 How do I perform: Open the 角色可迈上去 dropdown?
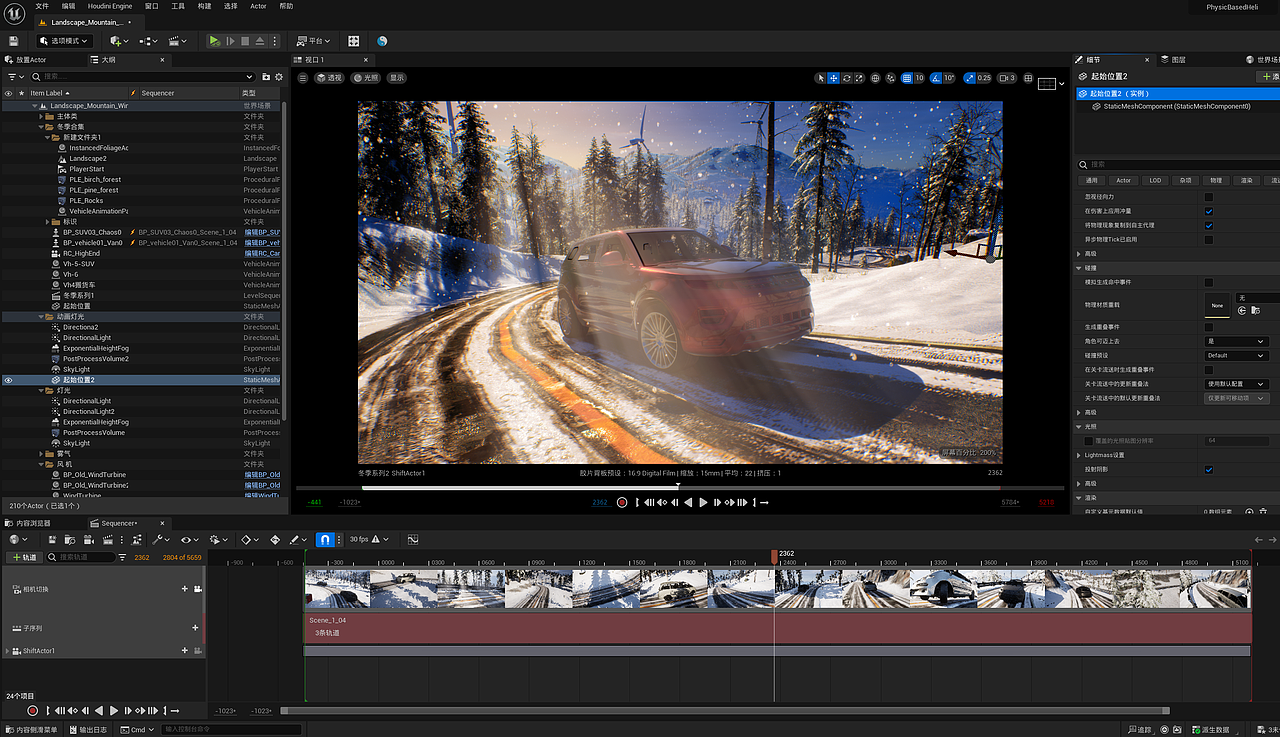1236,341
